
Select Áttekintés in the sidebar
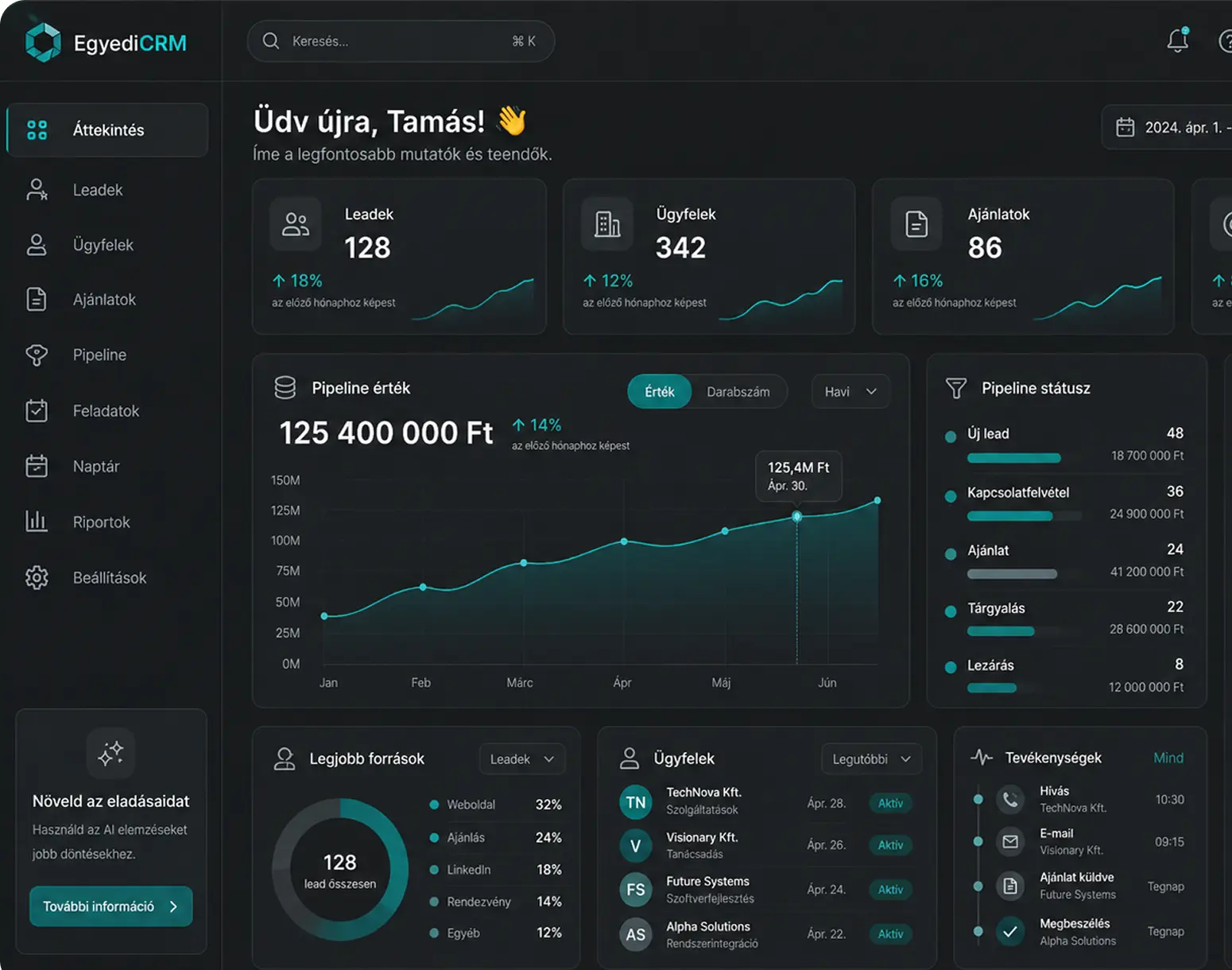(107, 130)
